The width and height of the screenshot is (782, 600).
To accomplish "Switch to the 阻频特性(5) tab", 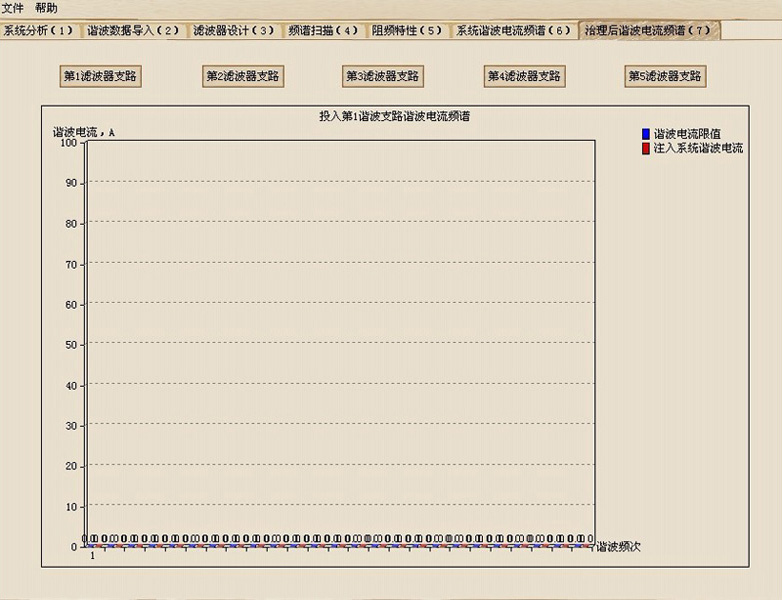I will point(406,30).
